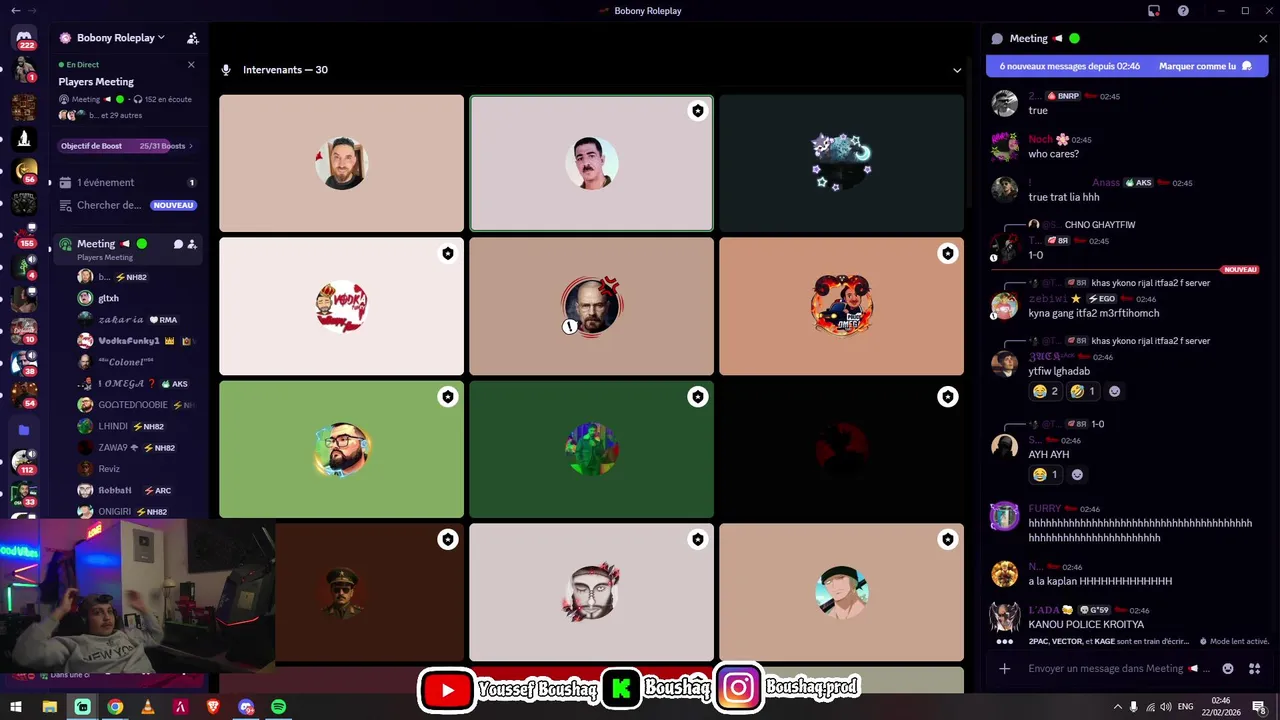
Task: Open Windows Start menu
Action: point(18,707)
